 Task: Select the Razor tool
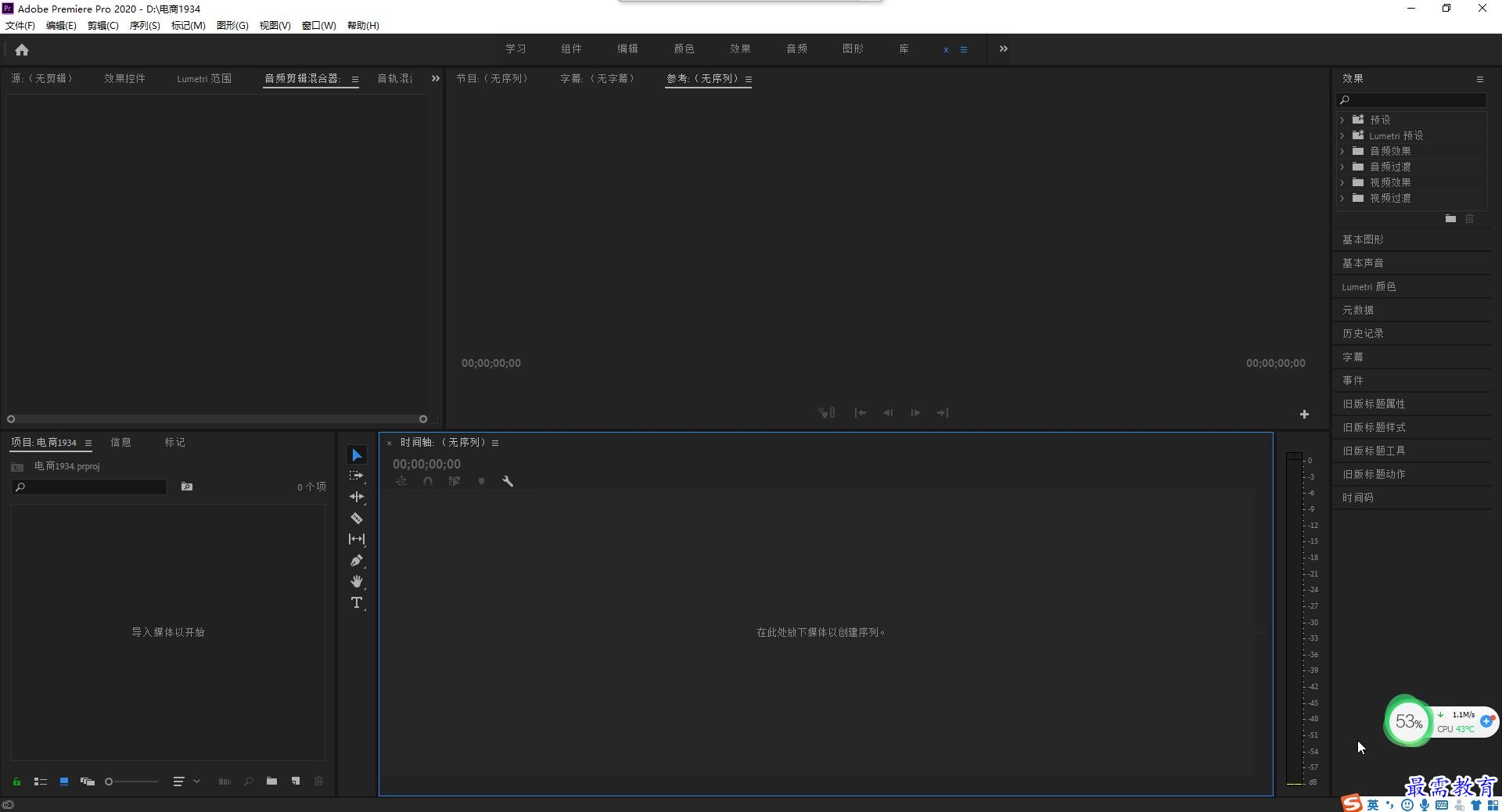pos(357,518)
